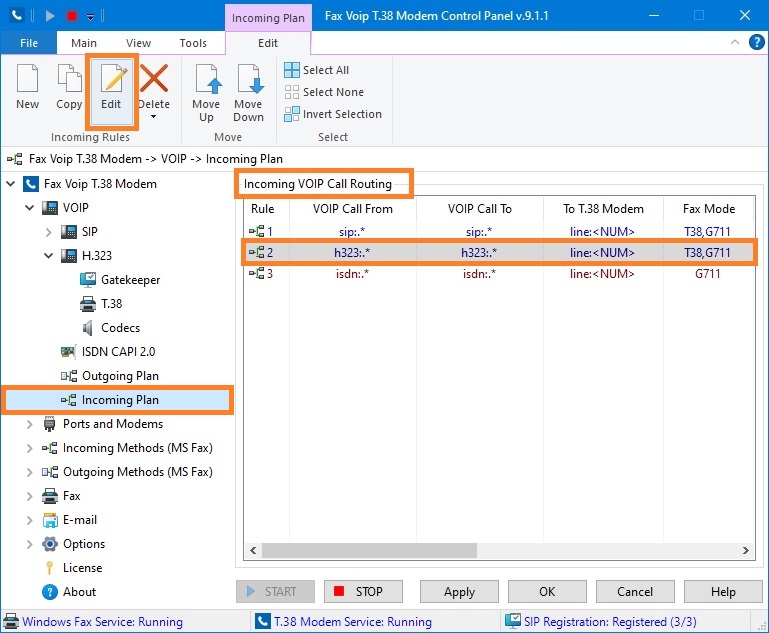Switch to the Edit tab
Image resolution: width=769 pixels, height=633 pixels.
click(x=268, y=43)
